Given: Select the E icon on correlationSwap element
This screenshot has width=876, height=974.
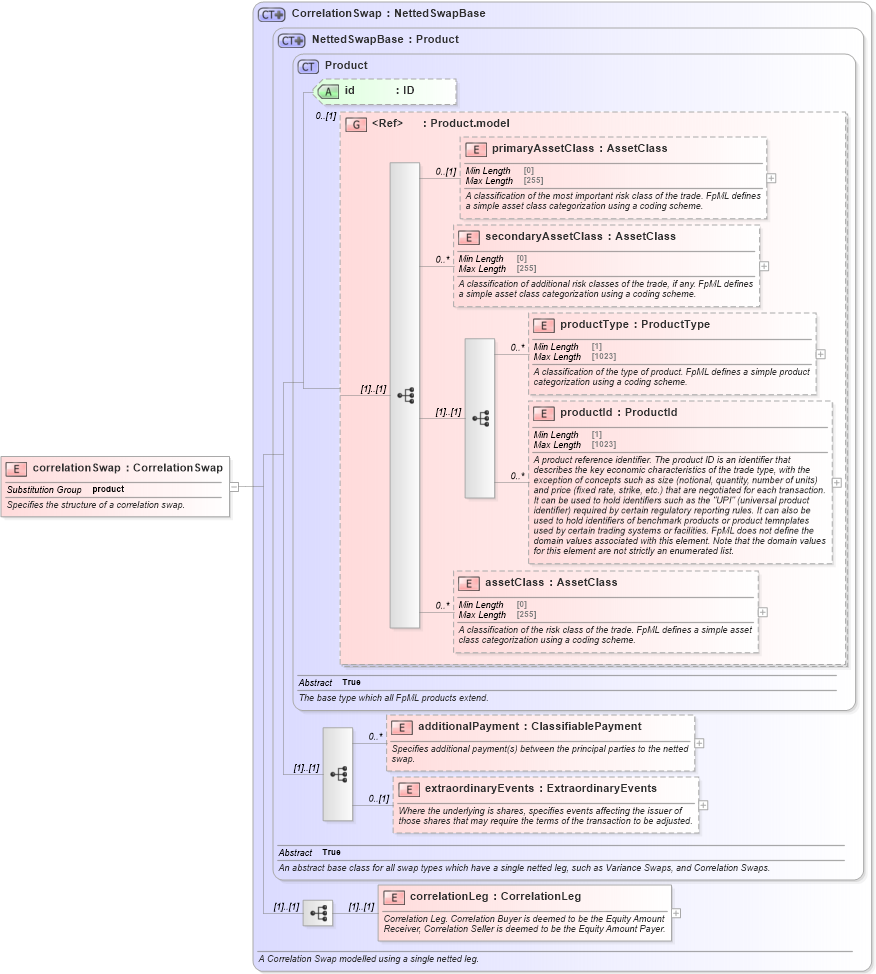Looking at the screenshot, I should point(17,467).
